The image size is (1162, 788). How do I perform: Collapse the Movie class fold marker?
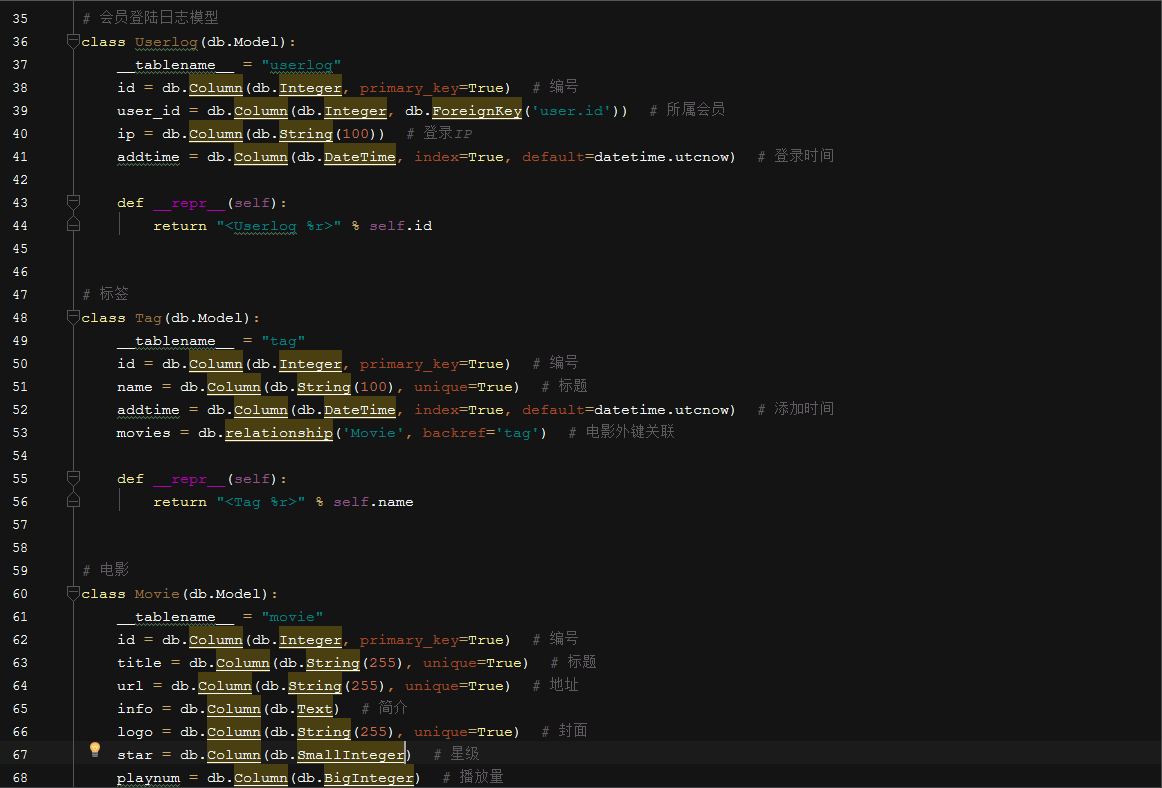pyautogui.click(x=73, y=593)
